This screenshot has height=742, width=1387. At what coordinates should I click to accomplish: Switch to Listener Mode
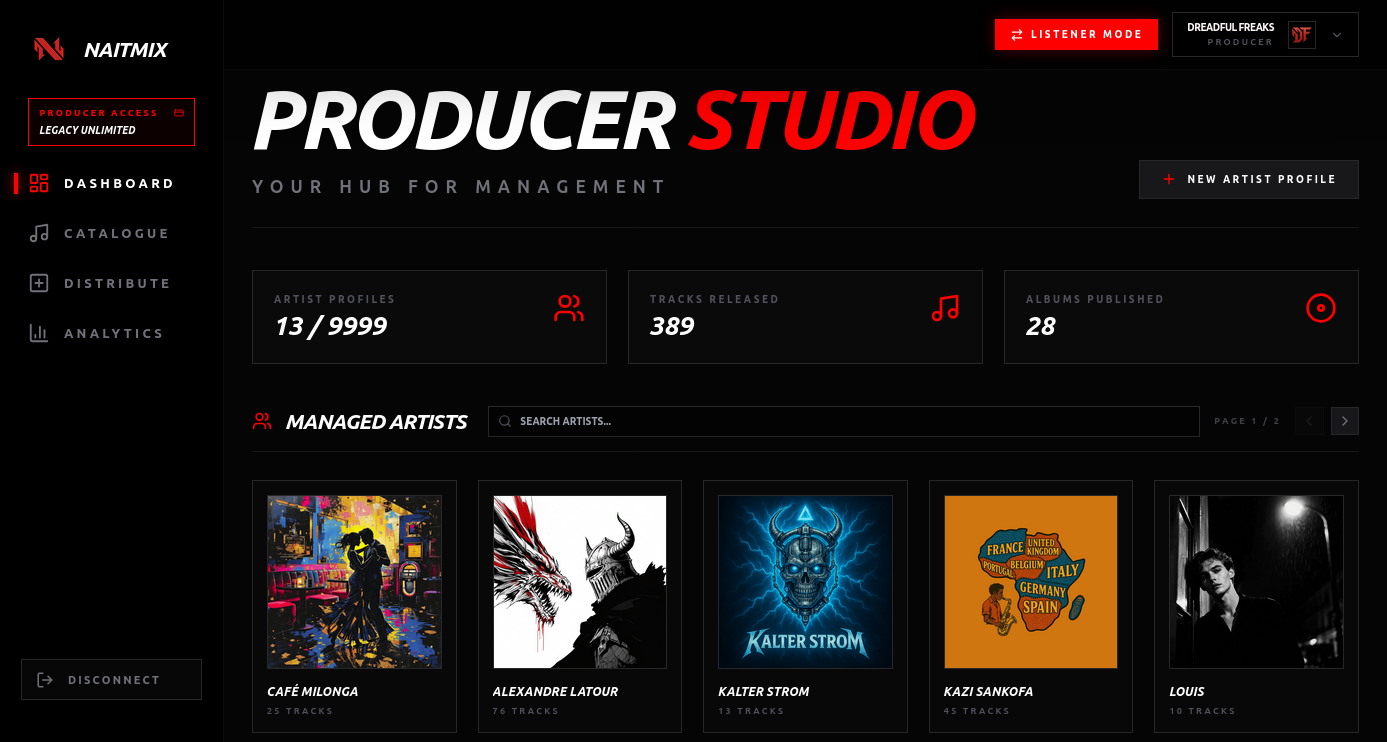coord(1076,33)
